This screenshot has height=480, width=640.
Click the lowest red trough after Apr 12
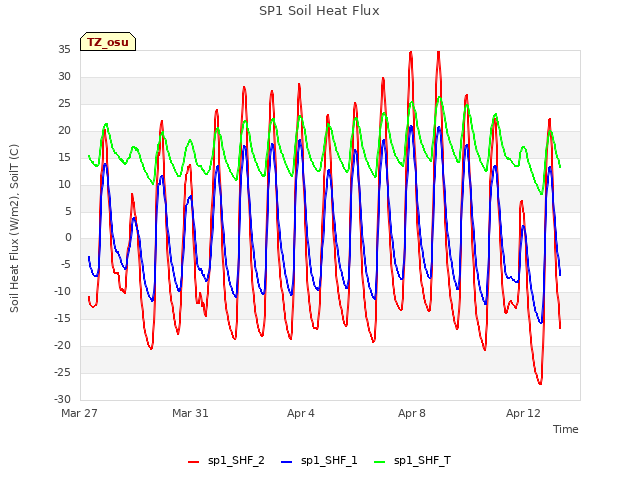540,383
